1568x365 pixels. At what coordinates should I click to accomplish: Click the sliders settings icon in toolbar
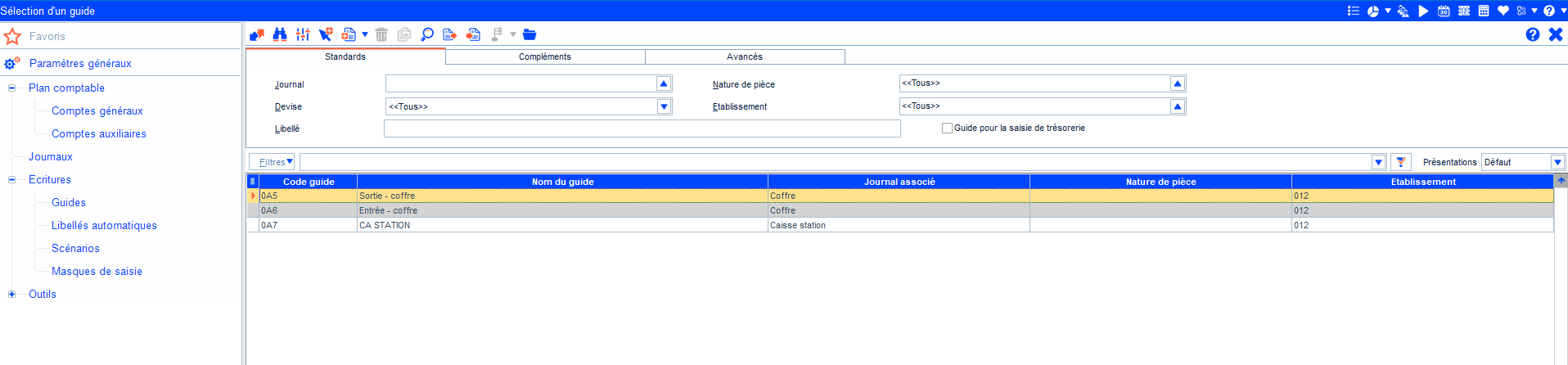(303, 34)
